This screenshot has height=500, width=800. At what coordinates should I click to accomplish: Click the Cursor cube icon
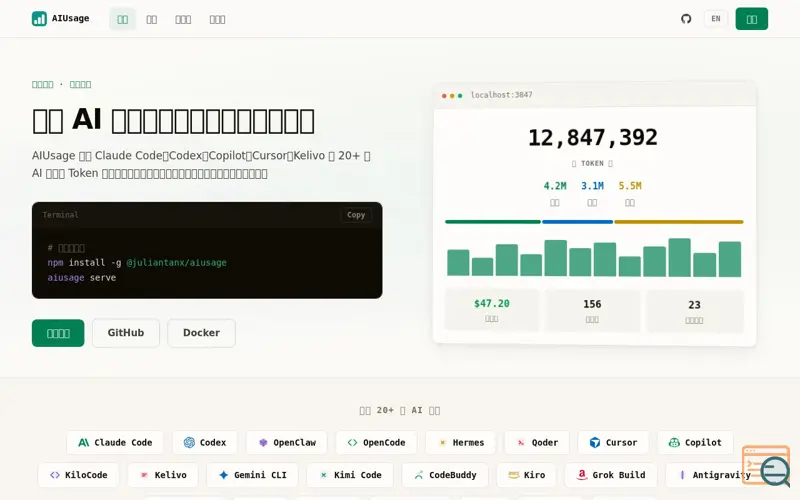point(595,442)
